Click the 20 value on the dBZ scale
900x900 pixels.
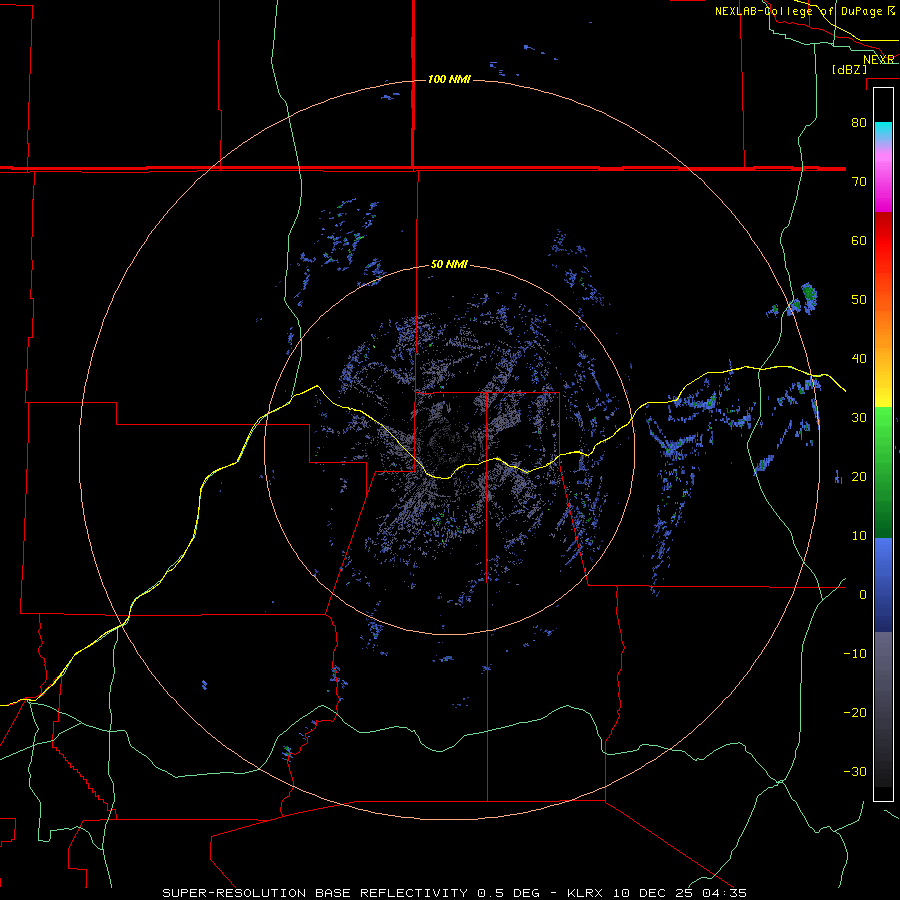click(x=859, y=476)
